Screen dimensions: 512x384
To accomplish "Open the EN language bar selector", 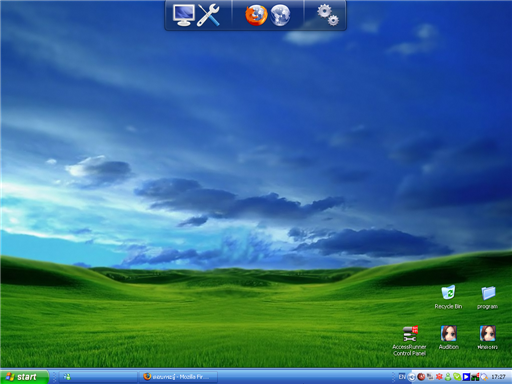I will (402, 377).
